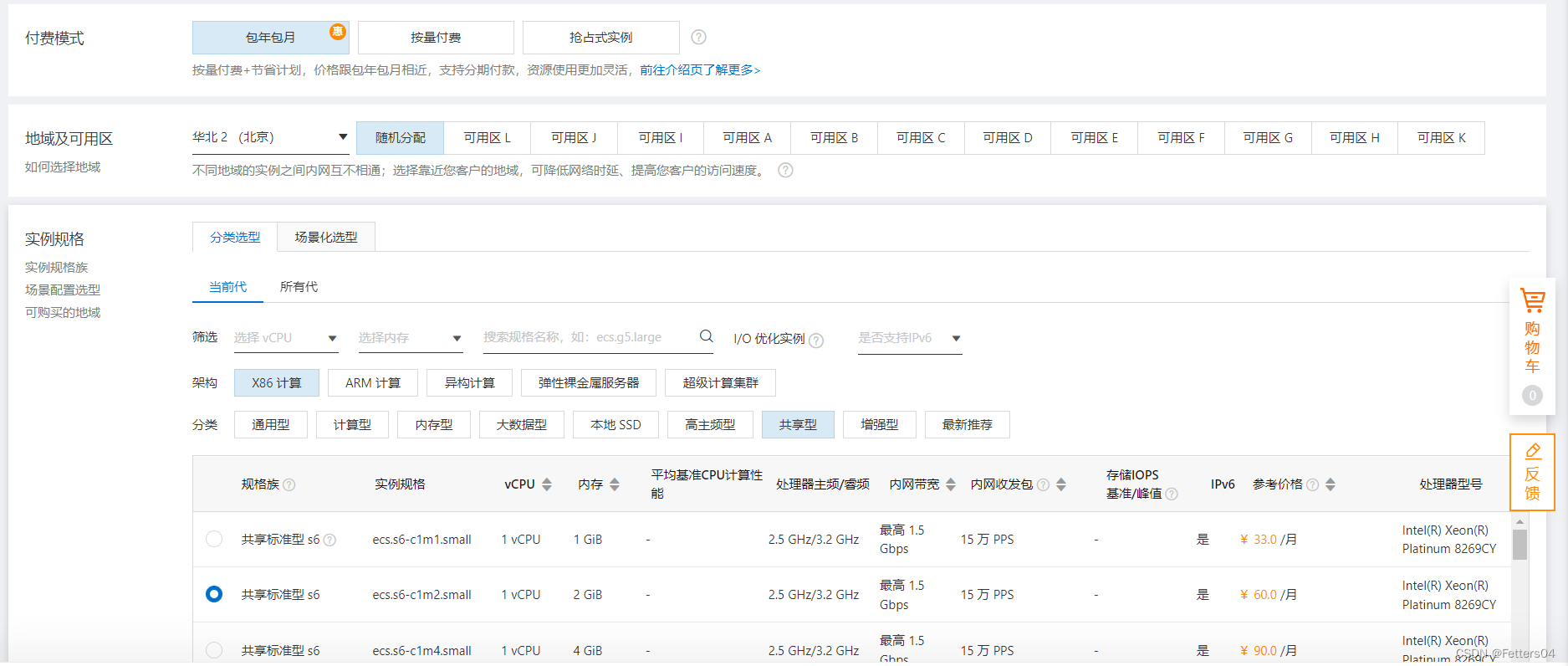The width and height of the screenshot is (1568, 666).
Task: Select 可用区 G zone
Action: (x=1268, y=138)
